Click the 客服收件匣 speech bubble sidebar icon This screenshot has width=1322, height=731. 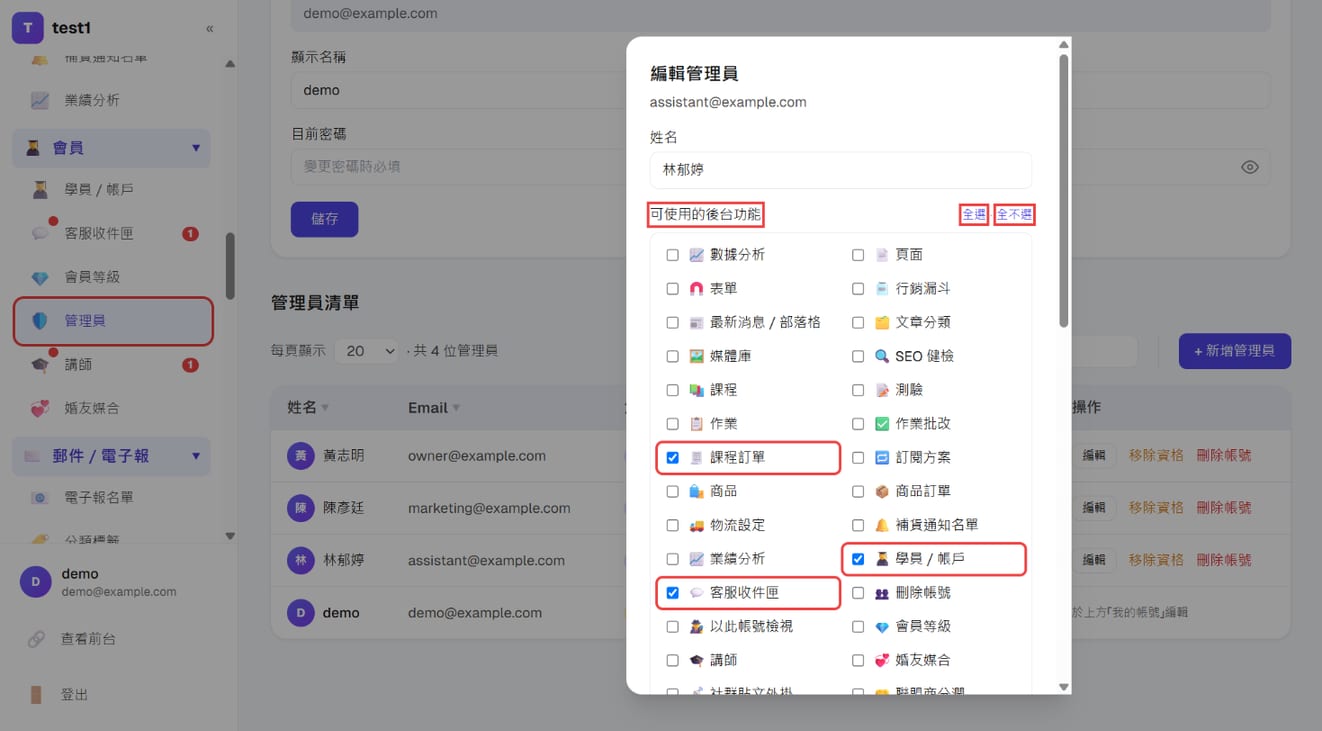(40, 233)
